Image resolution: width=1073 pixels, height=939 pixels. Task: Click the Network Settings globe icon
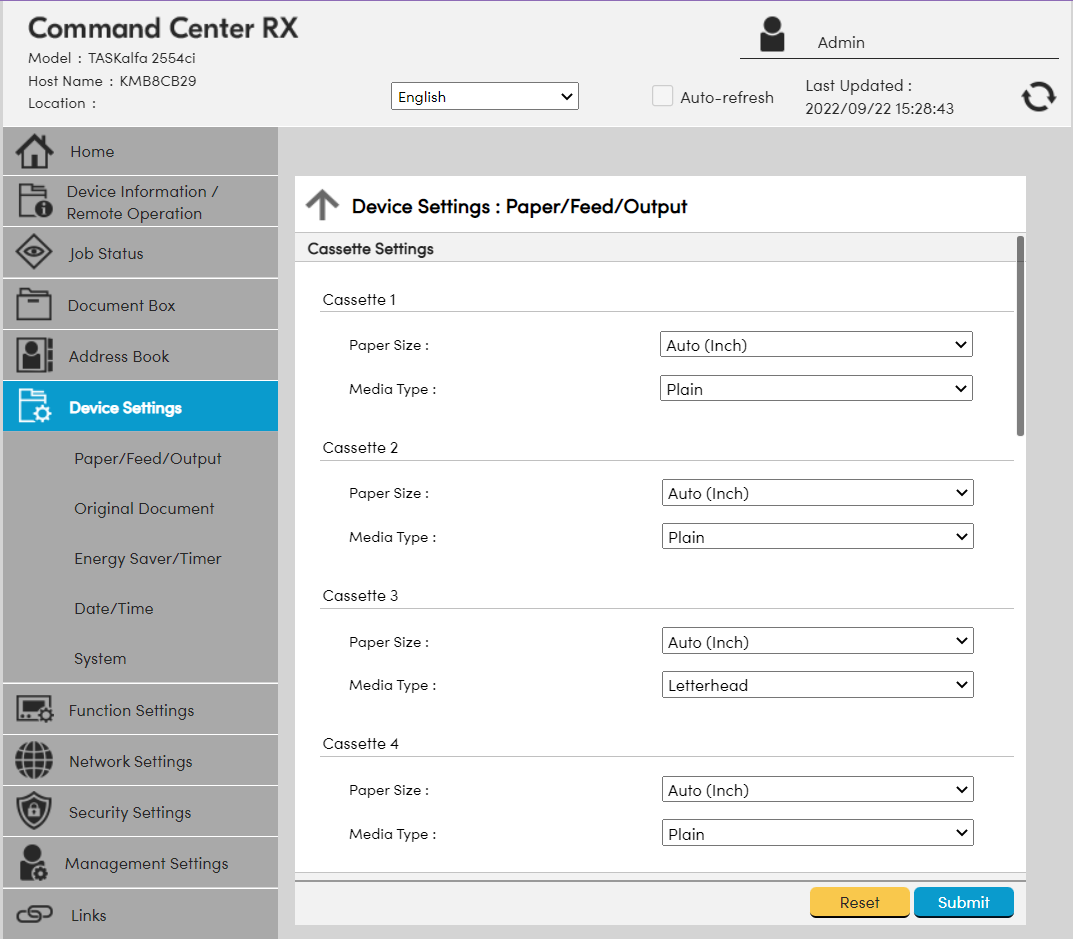click(34, 760)
